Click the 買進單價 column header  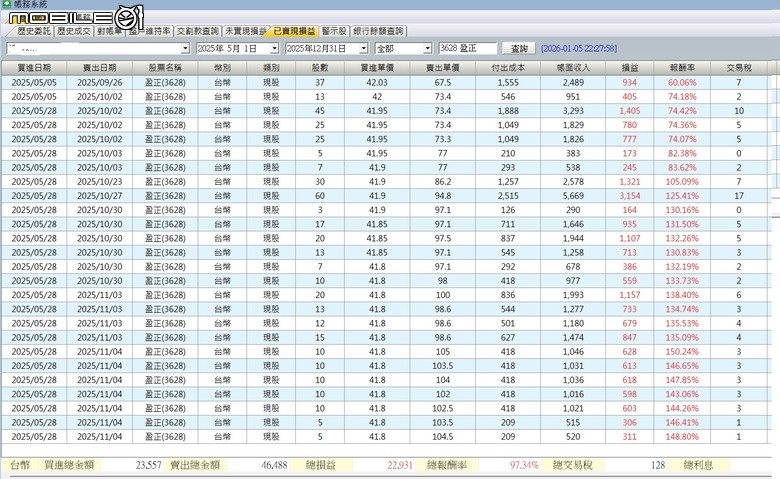(x=377, y=68)
